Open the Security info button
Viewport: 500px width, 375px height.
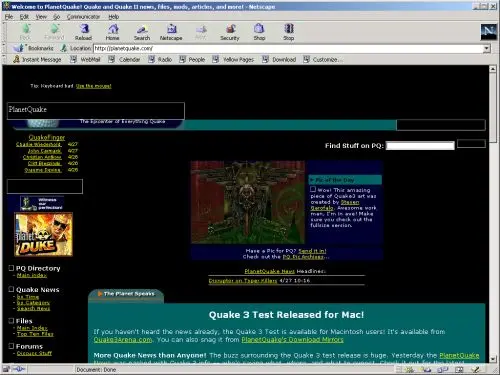pos(230,32)
